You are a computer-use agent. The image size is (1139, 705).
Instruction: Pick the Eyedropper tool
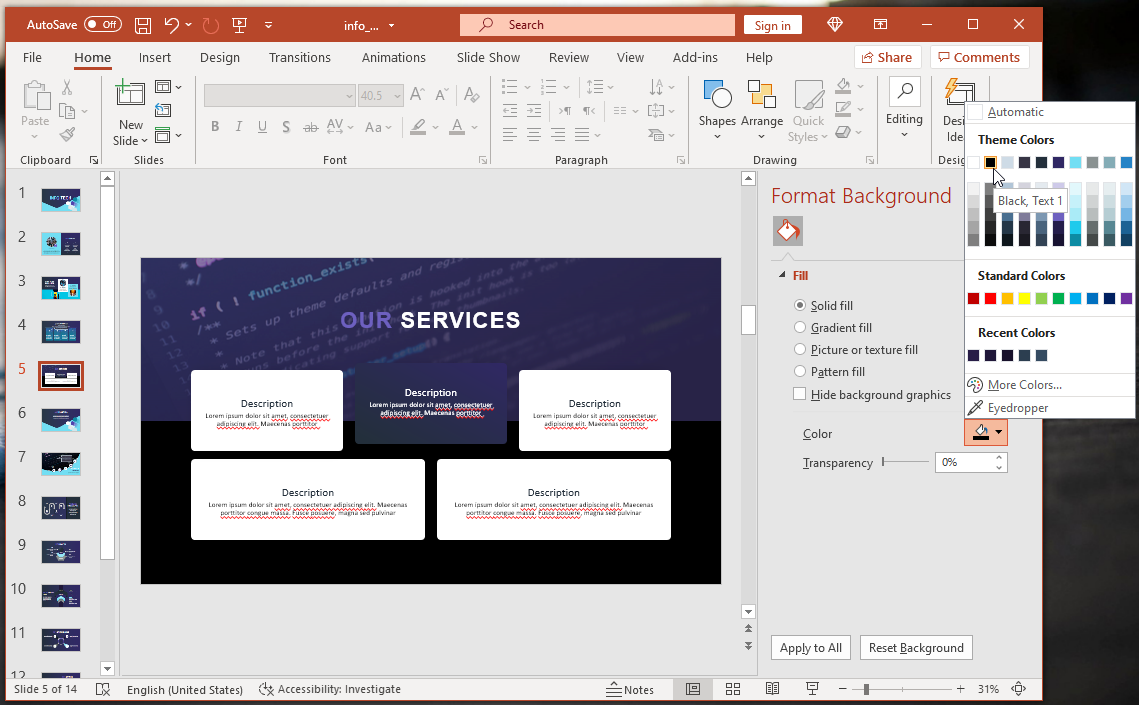(1017, 408)
